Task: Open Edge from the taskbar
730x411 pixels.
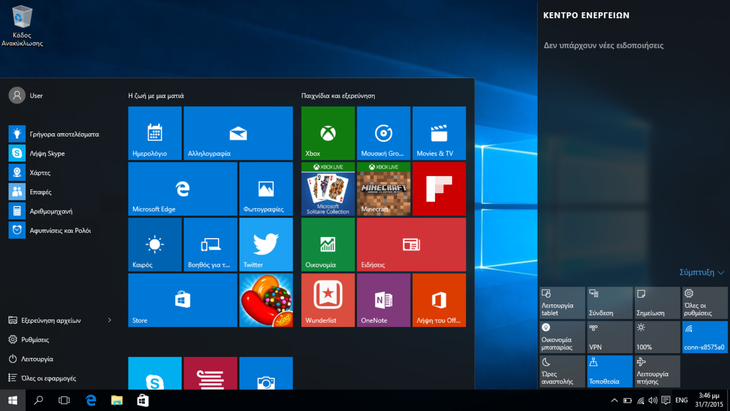Action: pos(91,400)
